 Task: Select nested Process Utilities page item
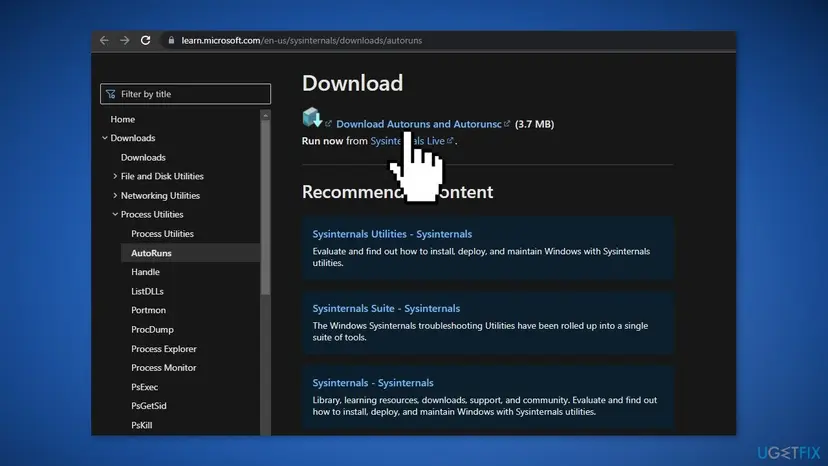[162, 234]
